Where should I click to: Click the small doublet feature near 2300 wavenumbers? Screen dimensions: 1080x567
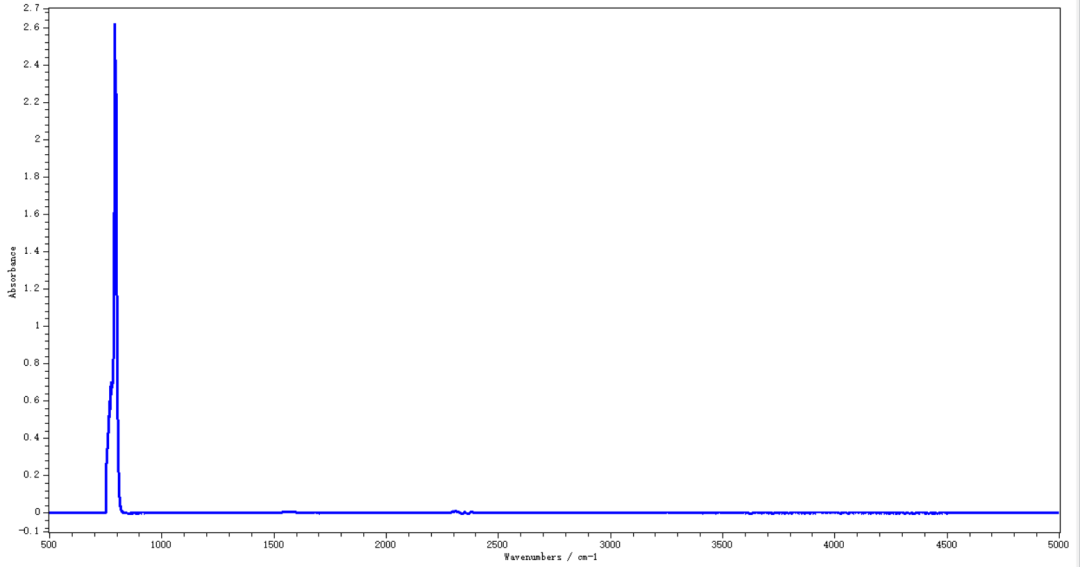click(457, 511)
